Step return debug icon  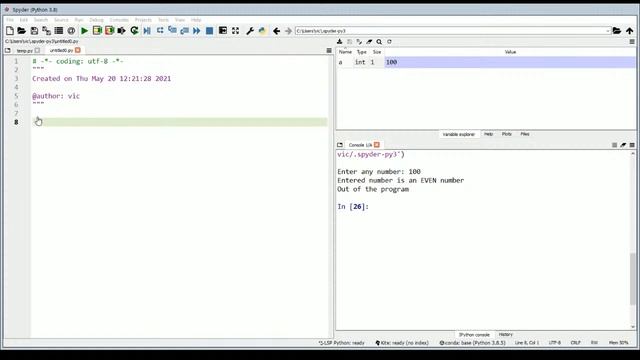tap(184, 31)
